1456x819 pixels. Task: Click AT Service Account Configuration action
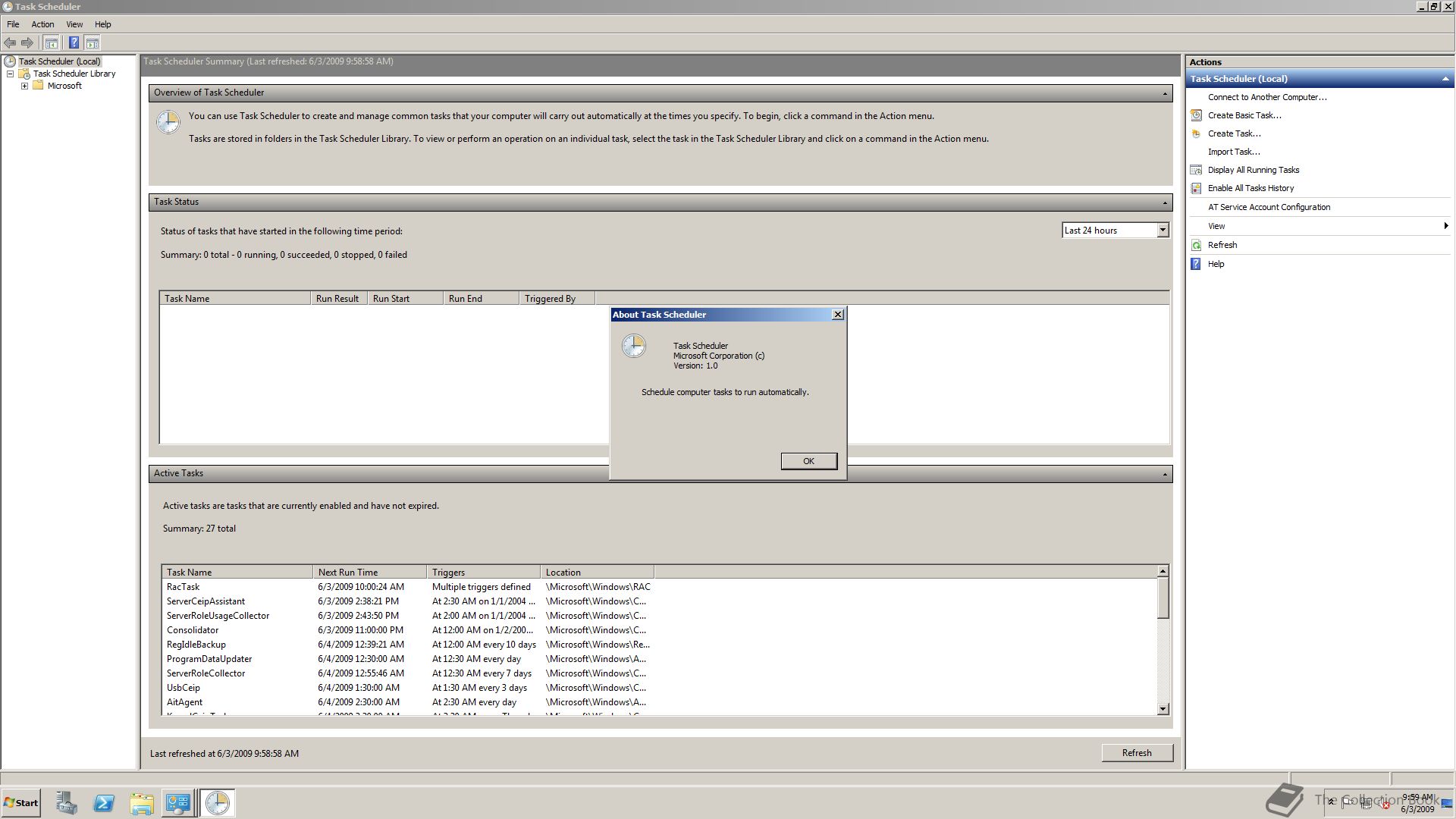(1269, 207)
